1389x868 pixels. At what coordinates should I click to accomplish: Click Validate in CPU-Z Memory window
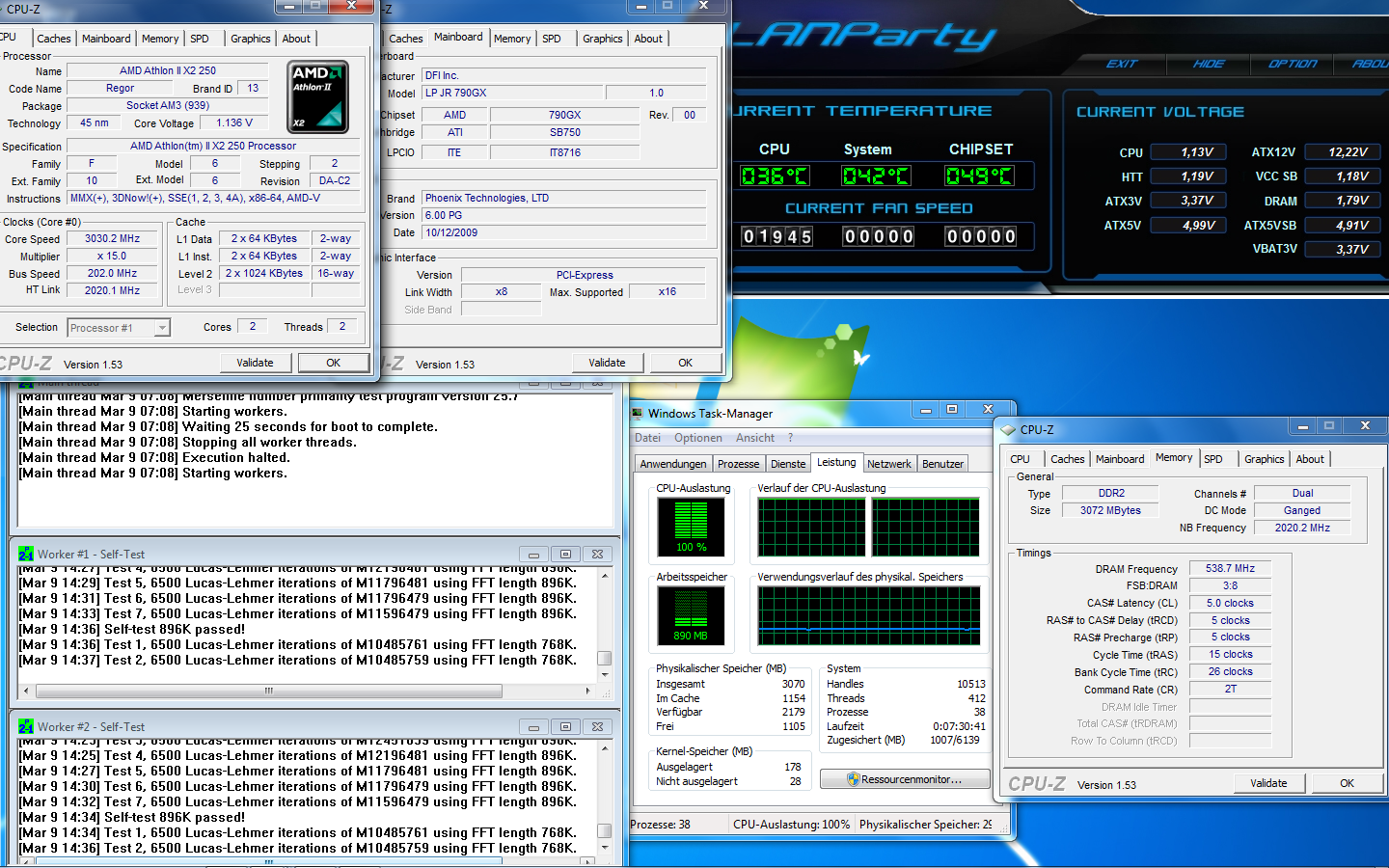click(x=1268, y=783)
